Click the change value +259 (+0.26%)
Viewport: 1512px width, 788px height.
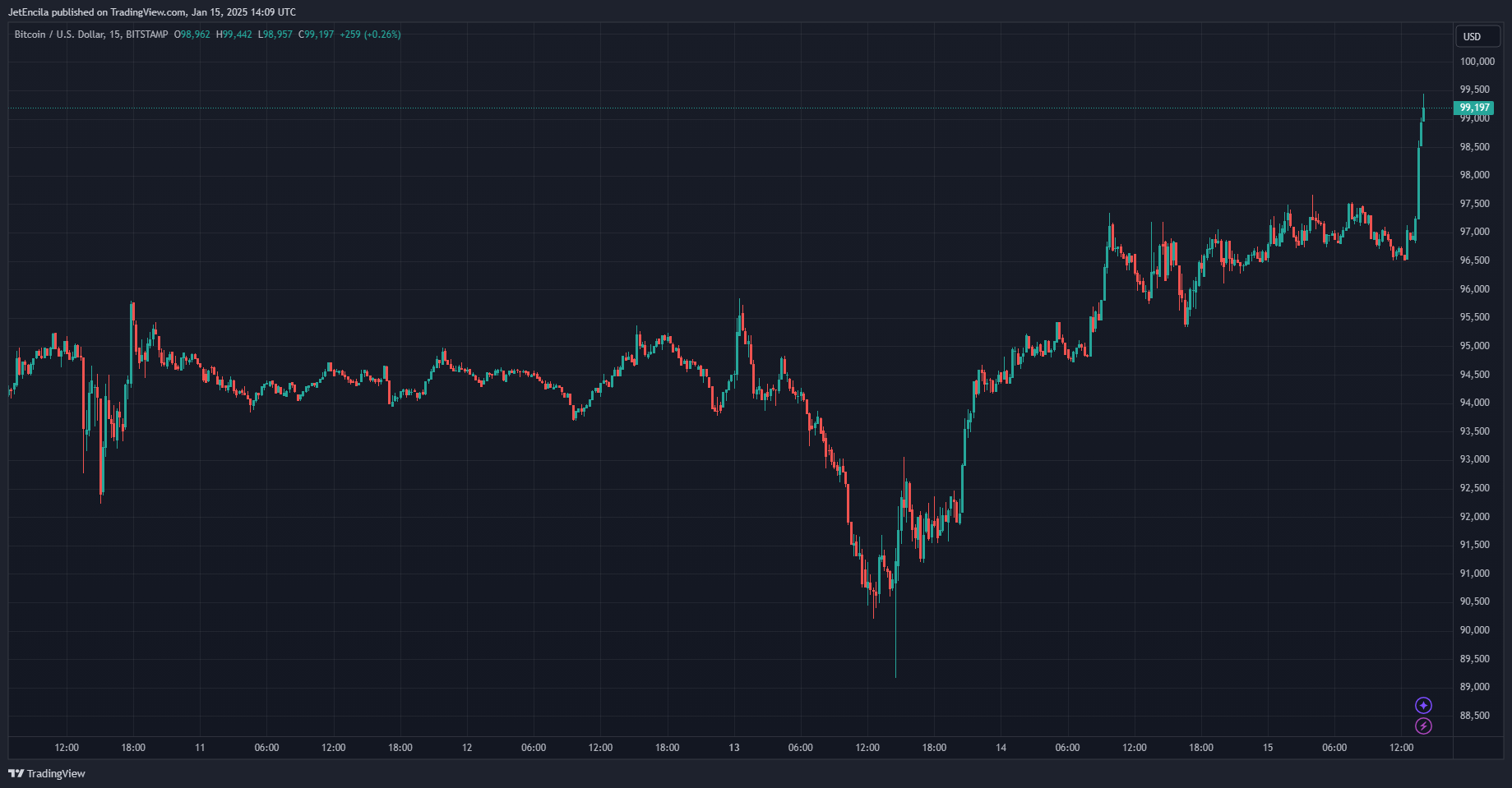coord(370,35)
